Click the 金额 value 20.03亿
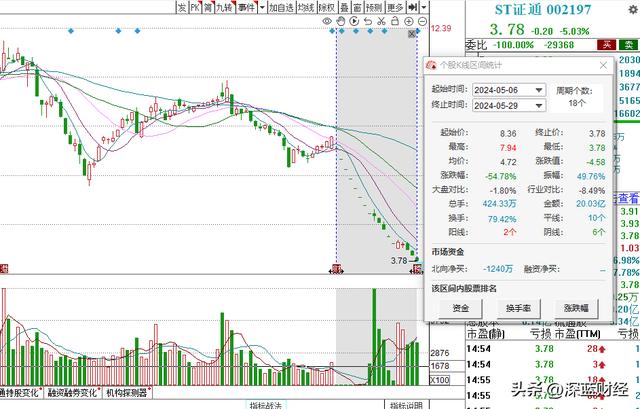This screenshot has width=640, height=409. point(591,203)
